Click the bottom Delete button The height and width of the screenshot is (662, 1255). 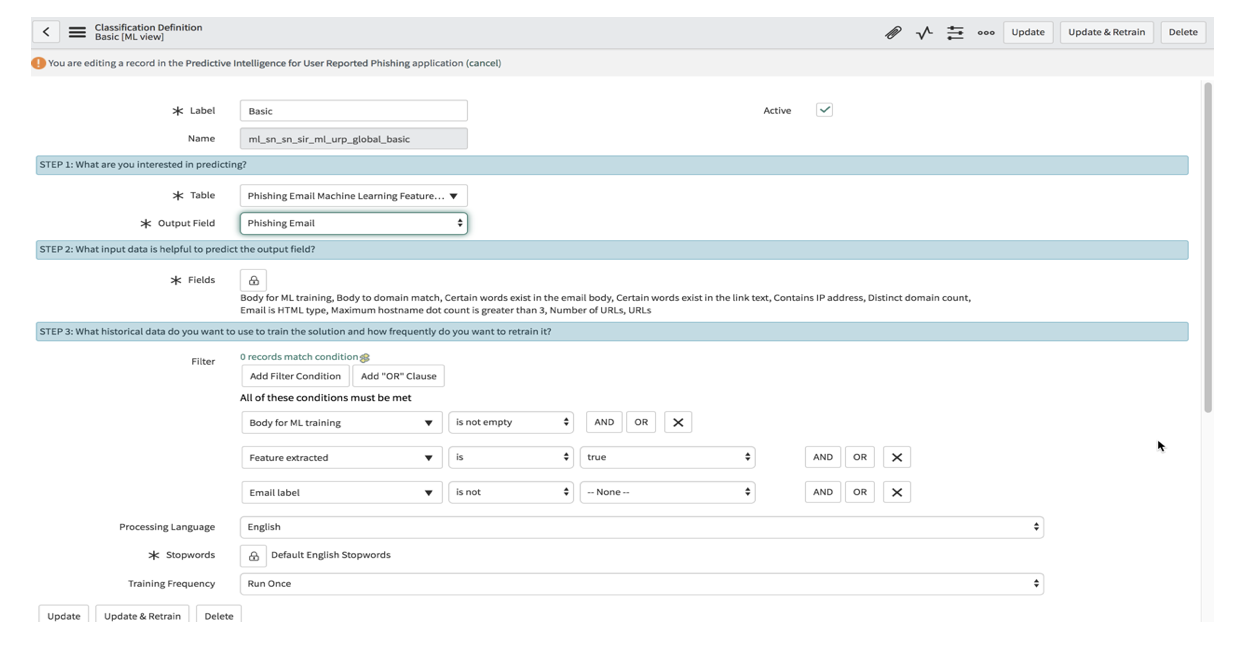pyautogui.click(x=219, y=616)
